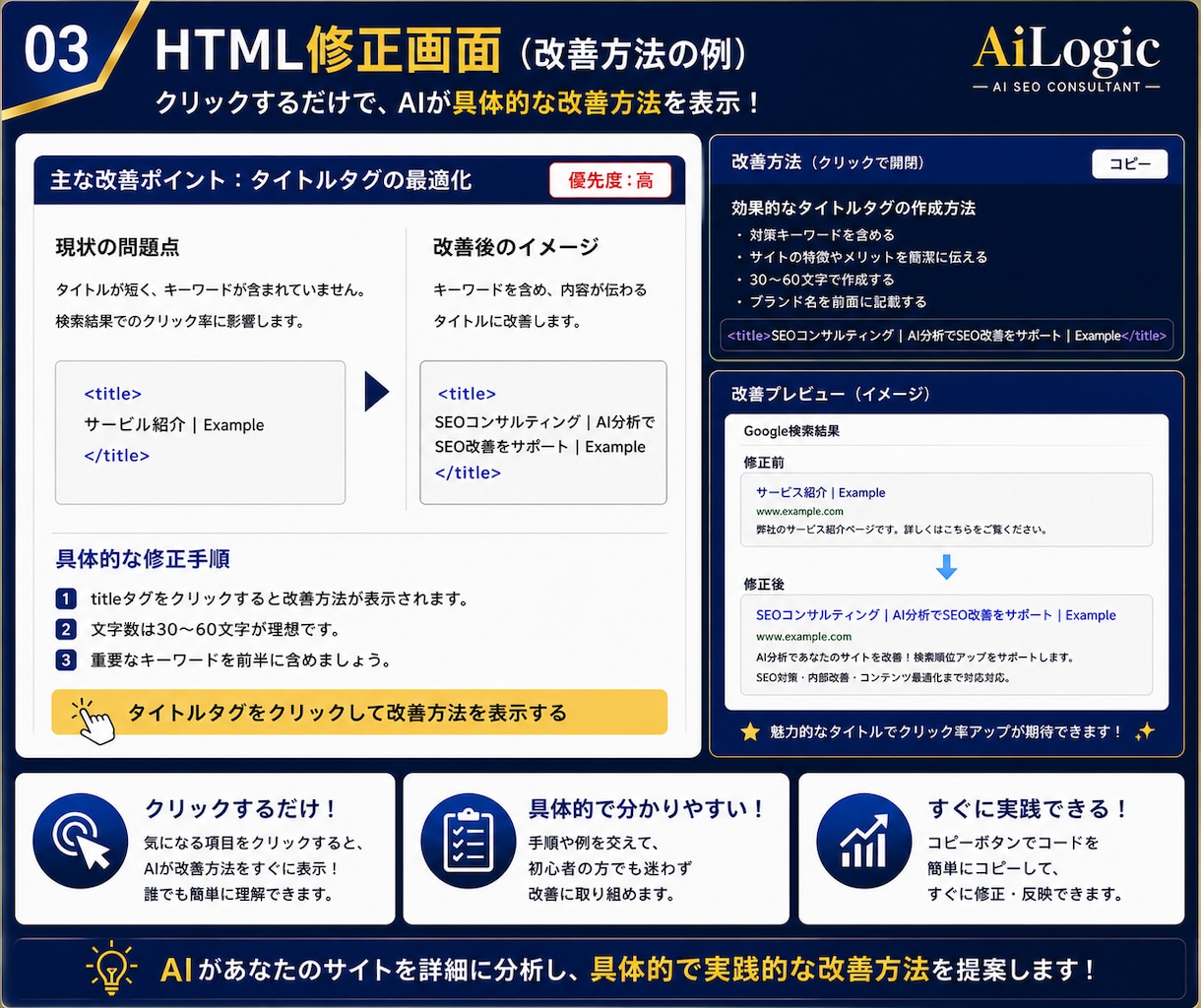Click text 重要なキーワードを前半に含めましょう。
The width and height of the screenshot is (1201, 1008).
(x=241, y=660)
